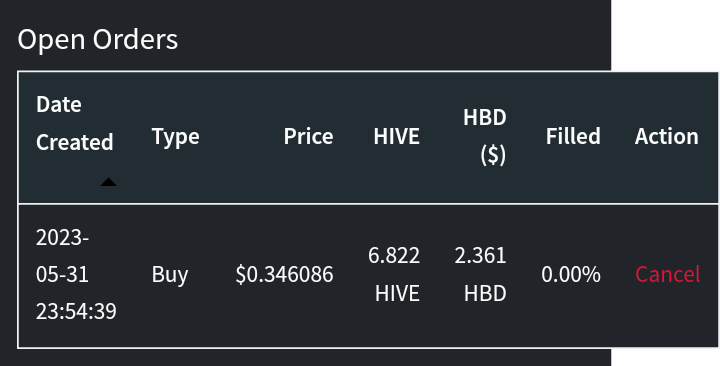Cancel the open Buy order
Screen dimensions: 720x366
(x=667, y=275)
